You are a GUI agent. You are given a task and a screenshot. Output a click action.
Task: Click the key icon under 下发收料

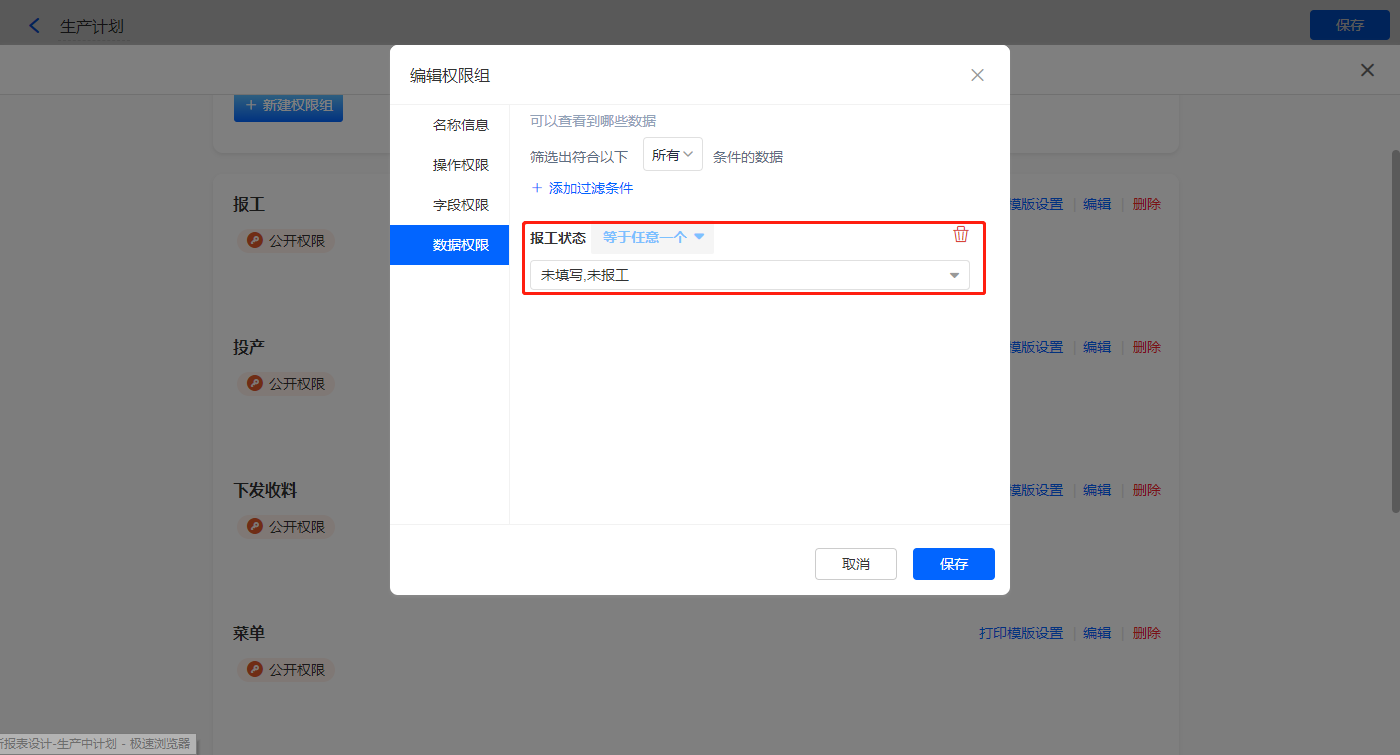(255, 527)
